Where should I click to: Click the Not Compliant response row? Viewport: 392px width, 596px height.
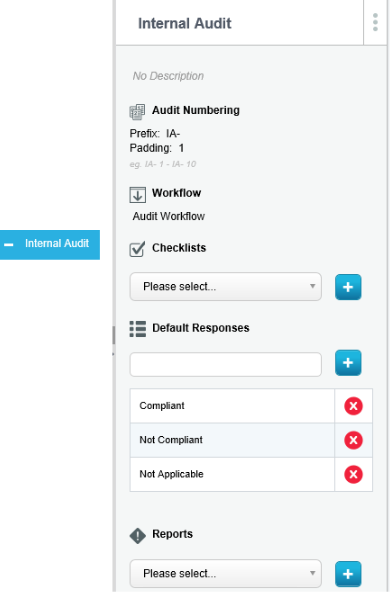[x=232, y=440]
